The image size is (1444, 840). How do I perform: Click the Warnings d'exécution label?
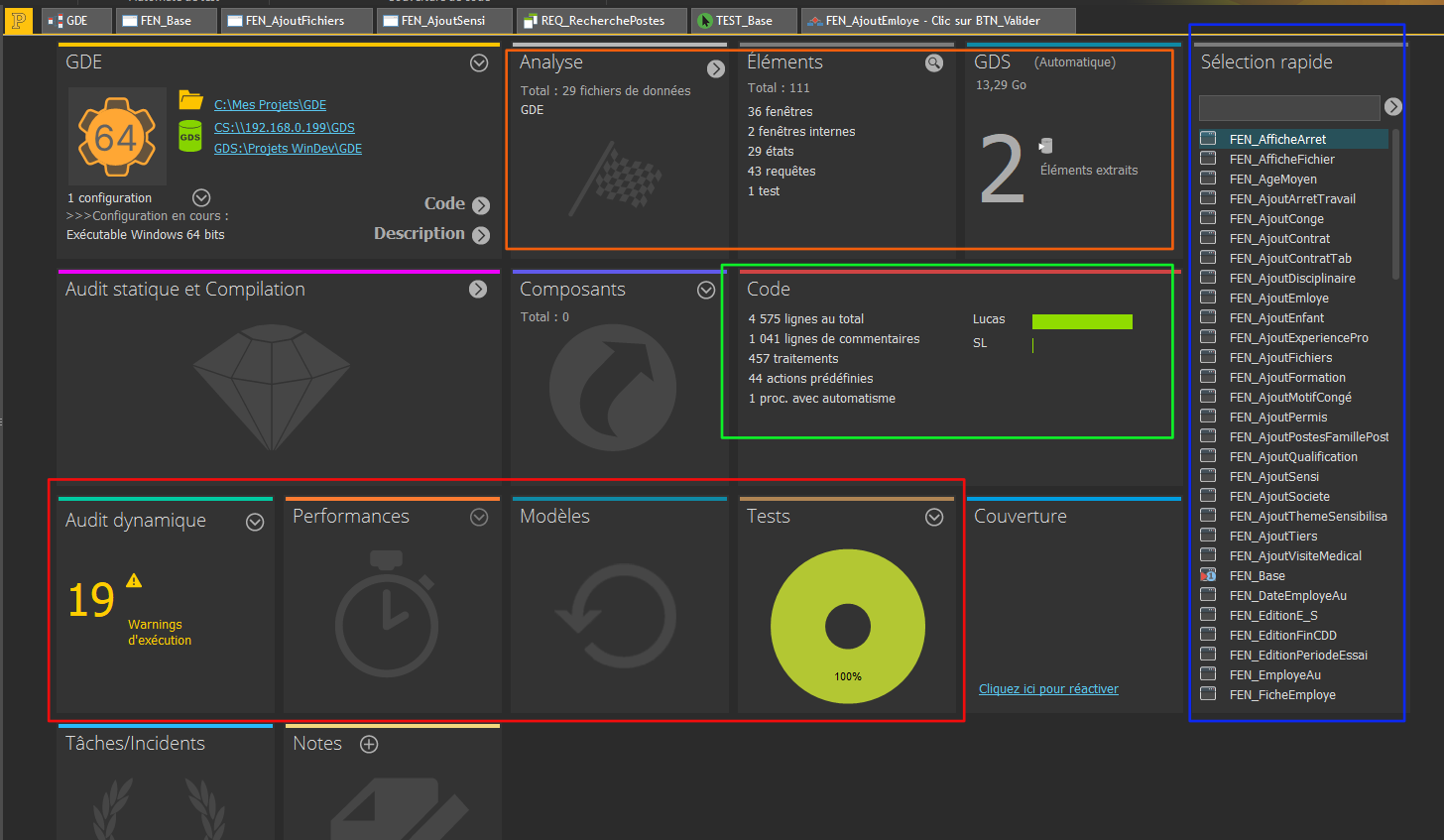160,633
